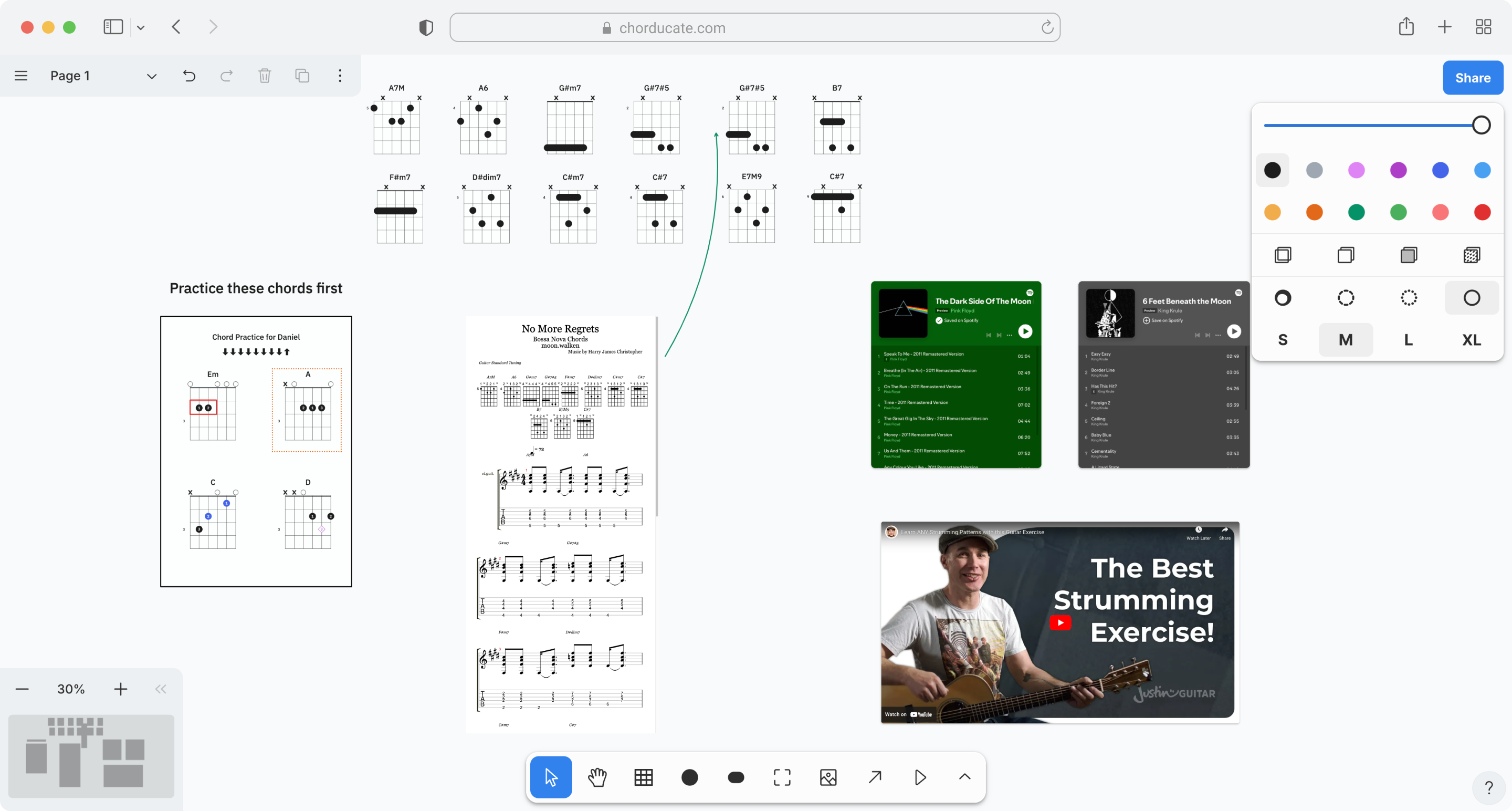
Task: Delete selection with the trash icon
Action: pyautogui.click(x=264, y=76)
